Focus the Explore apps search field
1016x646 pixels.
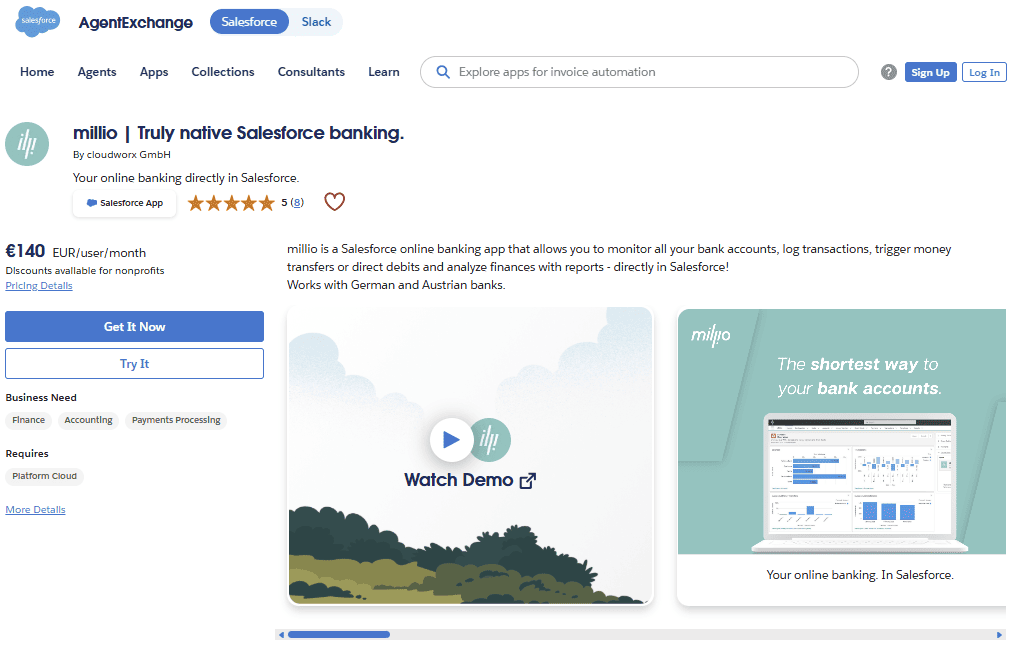[639, 72]
